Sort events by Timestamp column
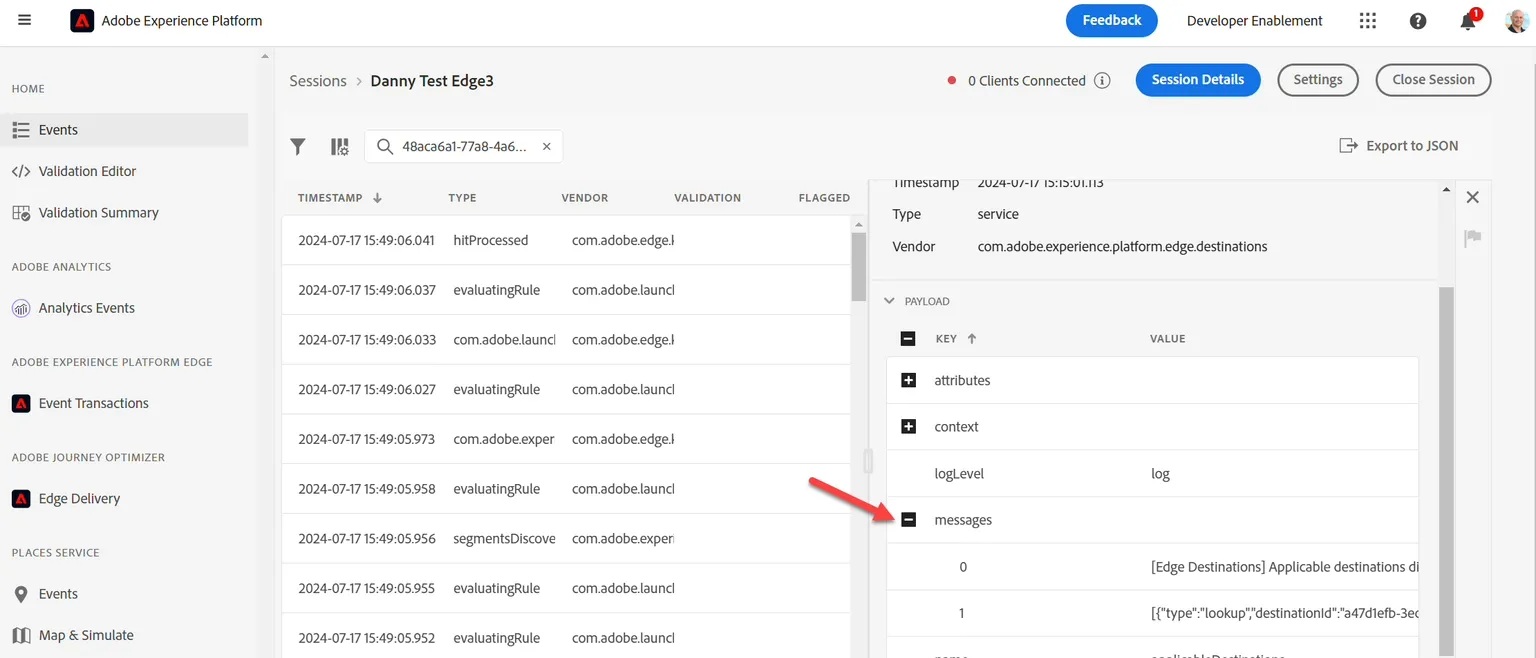The width and height of the screenshot is (1536, 658). click(x=340, y=198)
